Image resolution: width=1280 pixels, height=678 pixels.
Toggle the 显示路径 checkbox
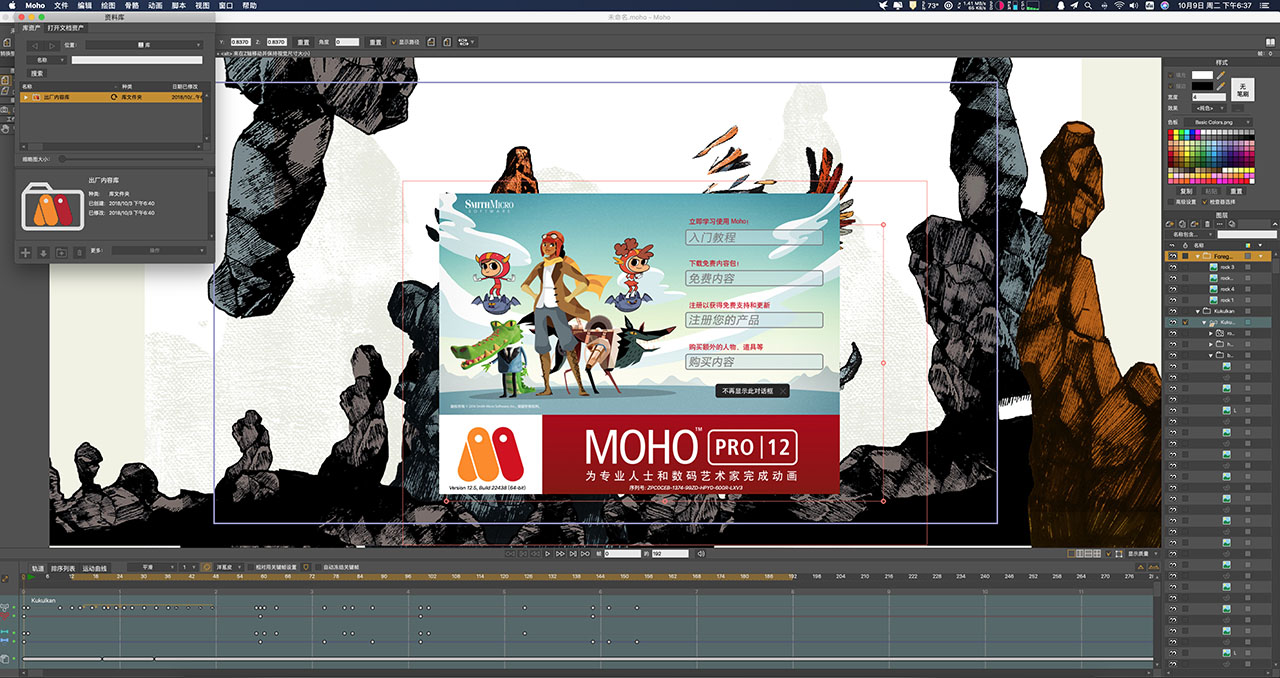[393, 41]
